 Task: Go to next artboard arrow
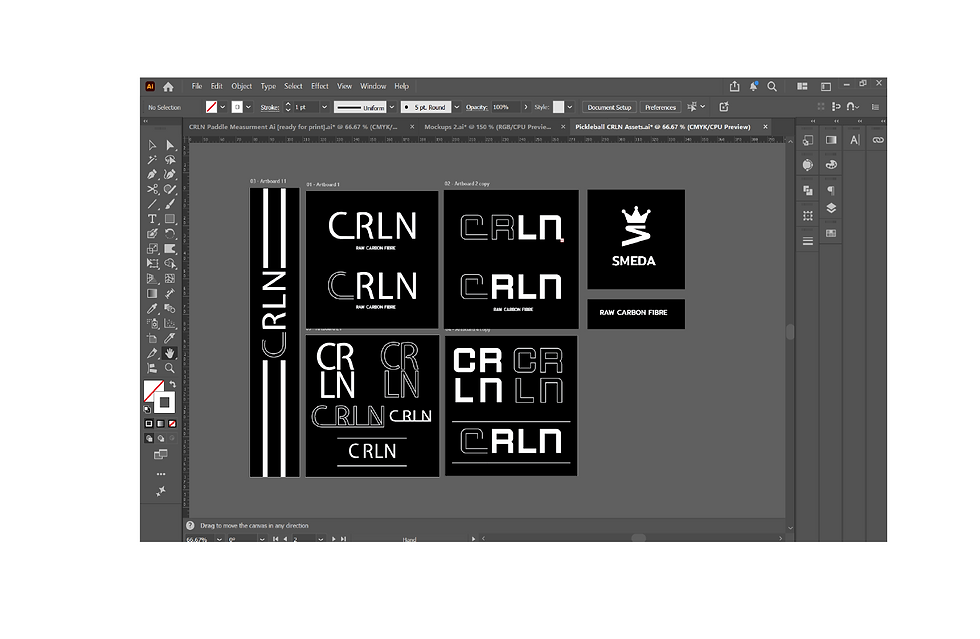point(334,539)
